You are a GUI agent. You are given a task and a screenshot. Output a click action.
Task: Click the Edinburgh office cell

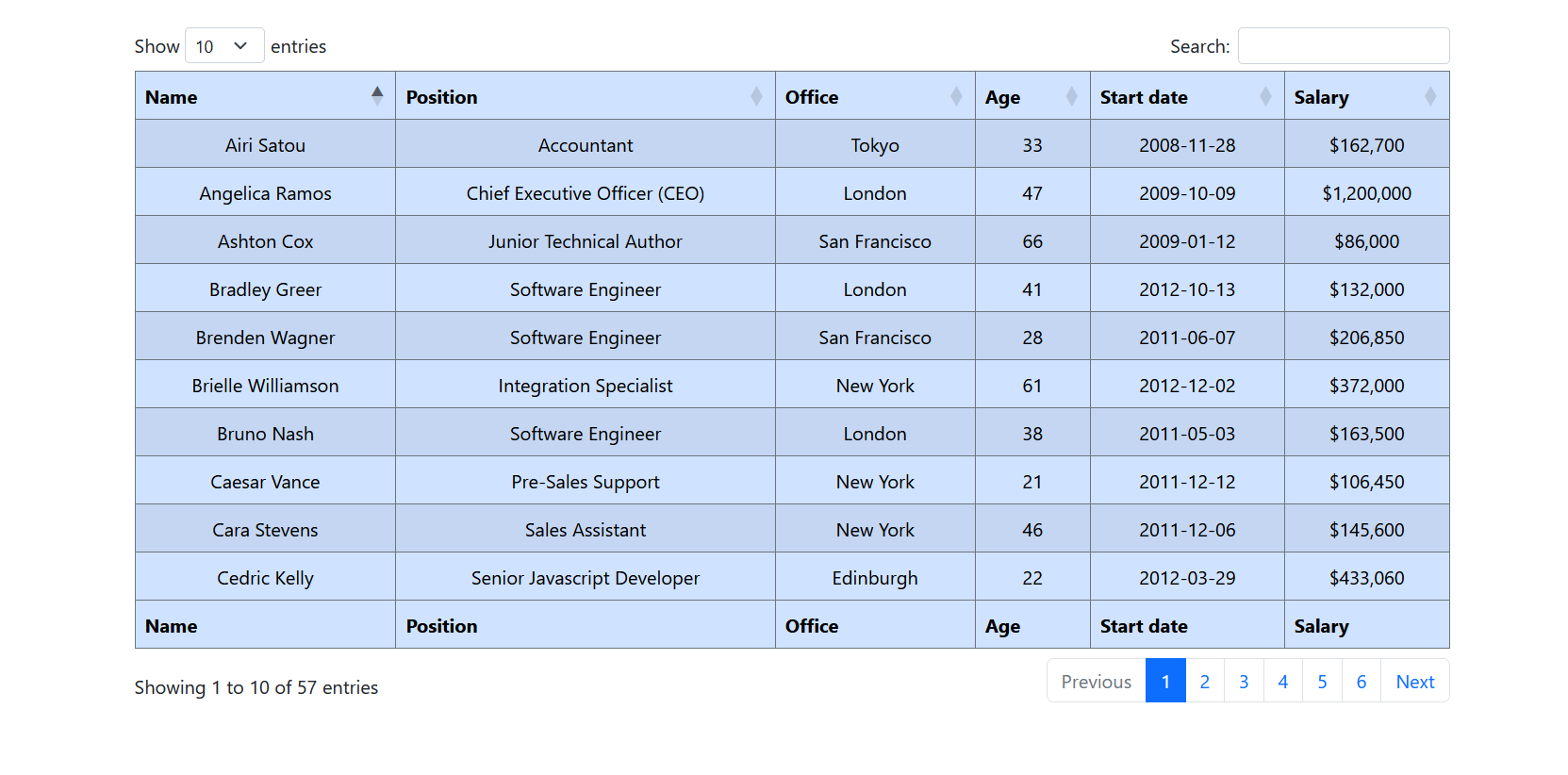(x=874, y=578)
